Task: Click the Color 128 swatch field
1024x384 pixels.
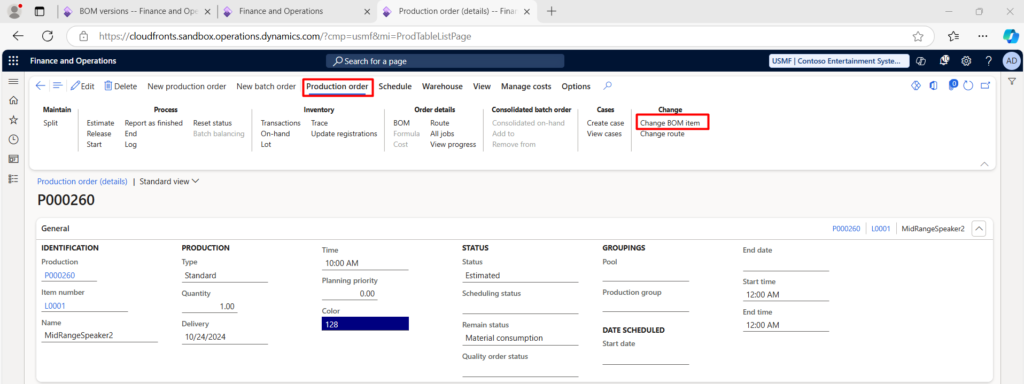Action: 365,324
